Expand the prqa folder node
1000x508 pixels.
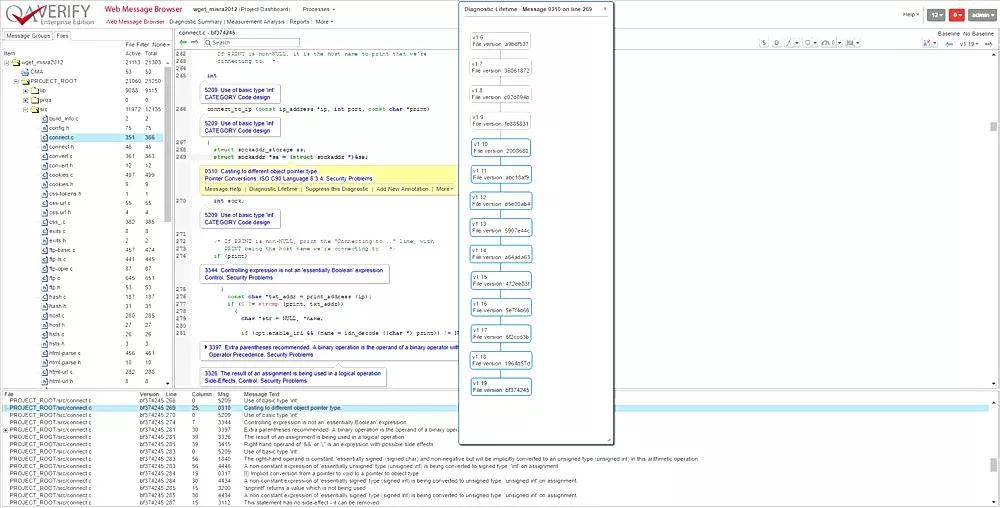[26, 100]
